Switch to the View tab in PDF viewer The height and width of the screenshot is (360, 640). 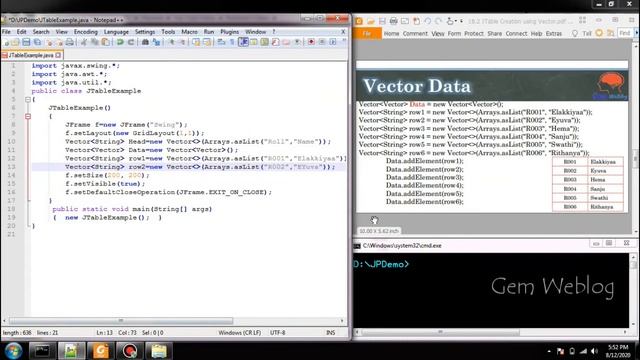click(438, 33)
